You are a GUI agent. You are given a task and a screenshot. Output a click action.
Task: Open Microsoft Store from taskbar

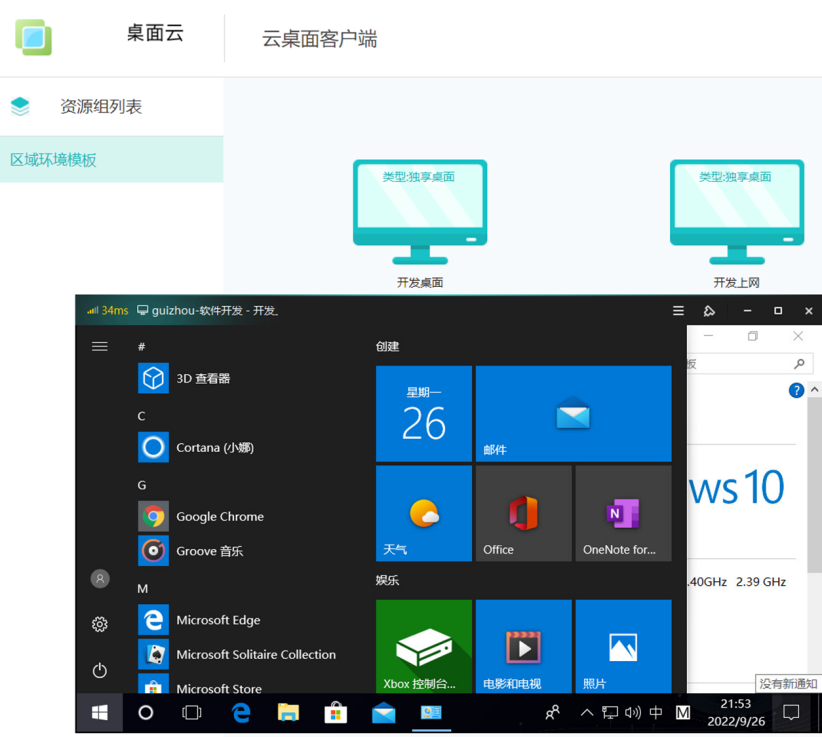tap(336, 712)
